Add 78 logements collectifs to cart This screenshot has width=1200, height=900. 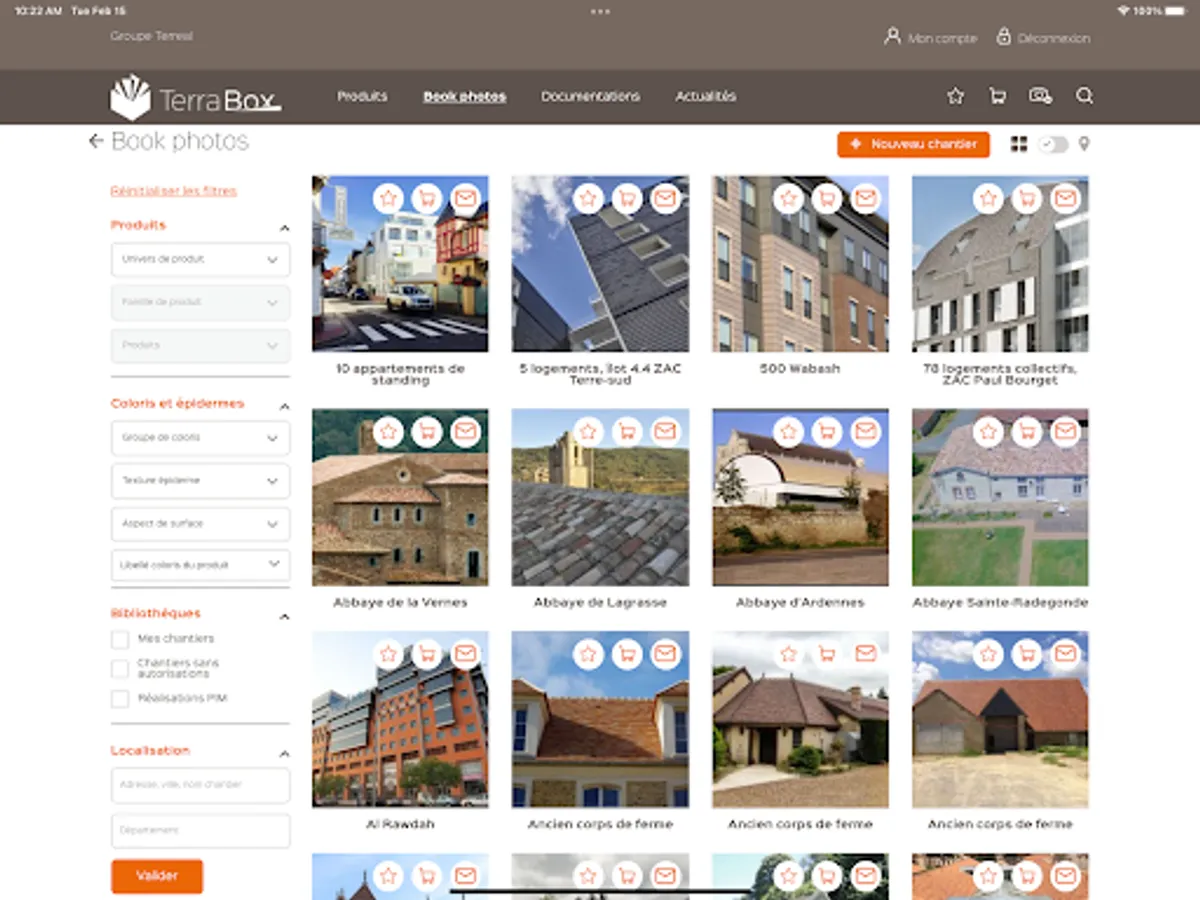[x=1027, y=198]
